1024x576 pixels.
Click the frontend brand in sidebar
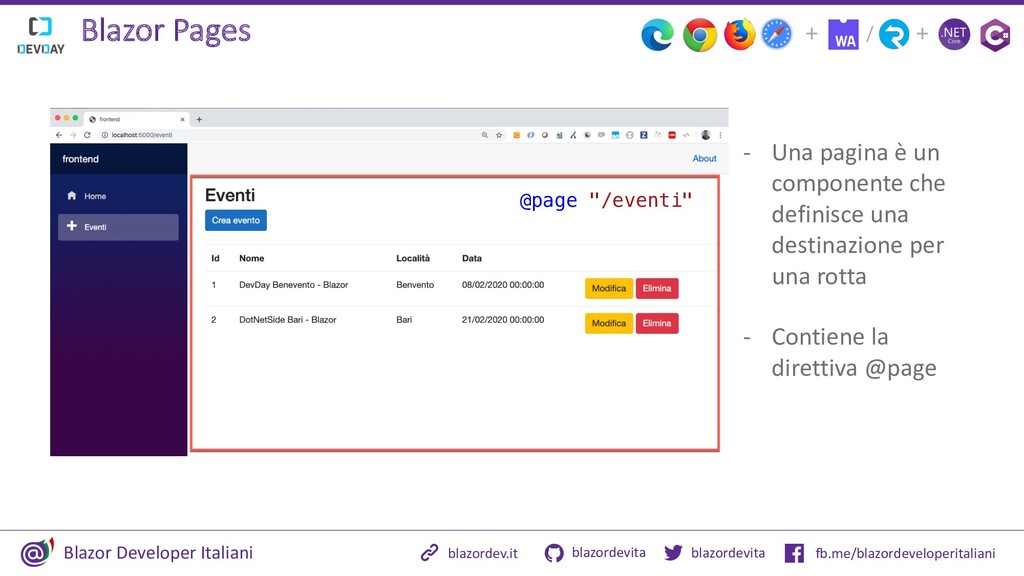click(80, 159)
